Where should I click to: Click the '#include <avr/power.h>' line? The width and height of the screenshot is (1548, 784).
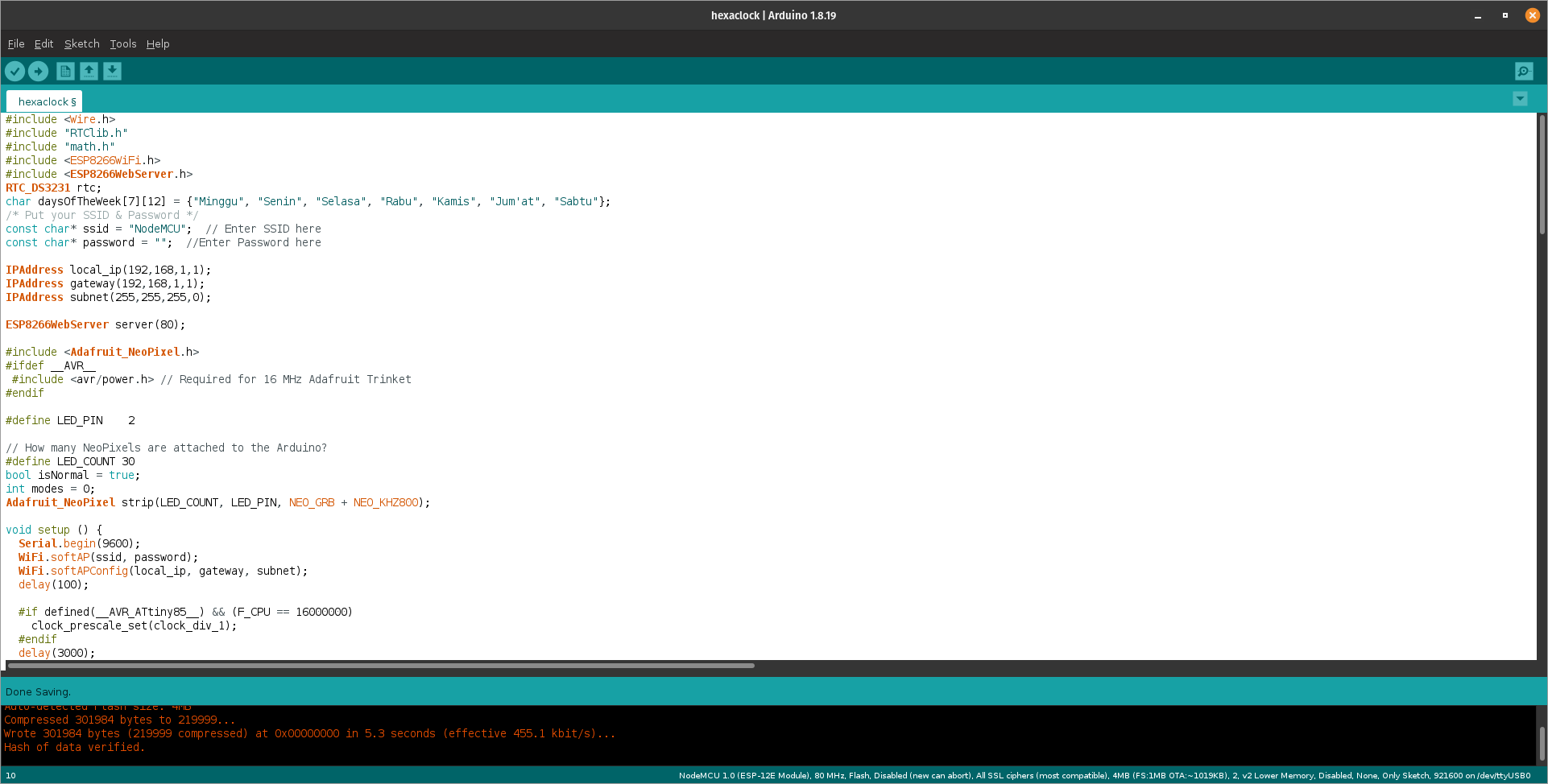pos(212,380)
